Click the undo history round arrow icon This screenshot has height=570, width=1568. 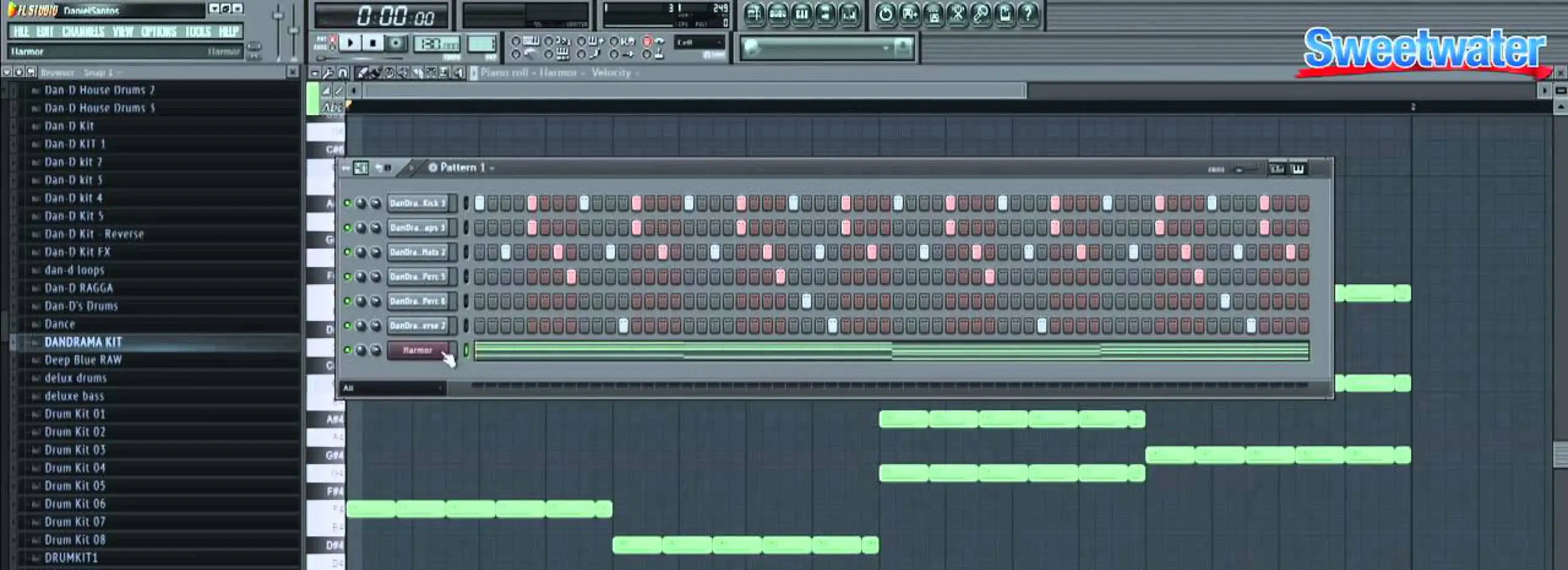(x=885, y=13)
